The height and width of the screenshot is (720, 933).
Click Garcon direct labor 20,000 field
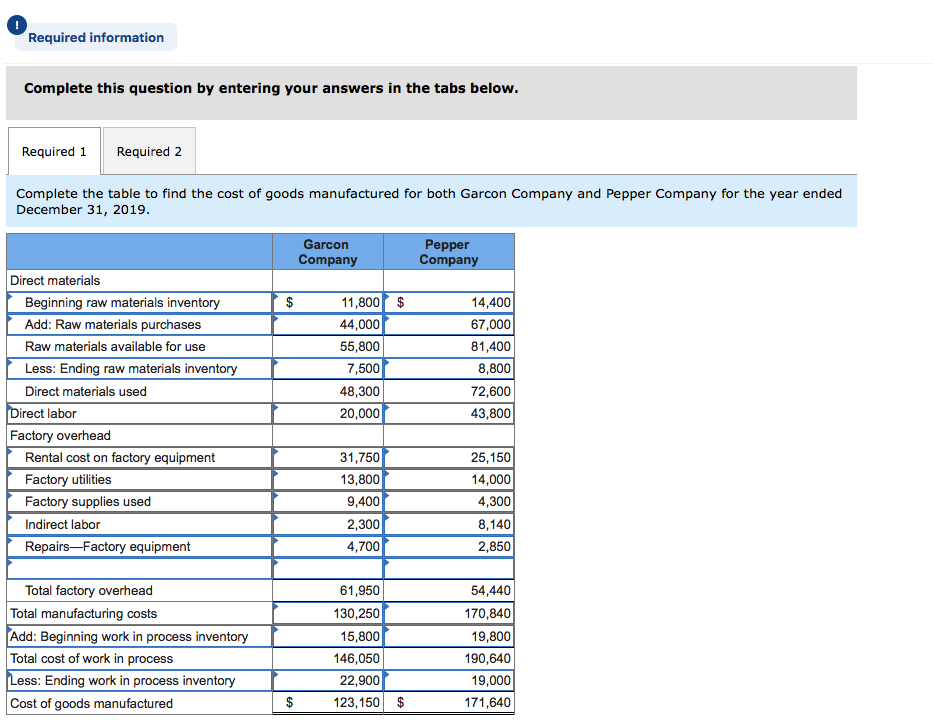coord(328,413)
